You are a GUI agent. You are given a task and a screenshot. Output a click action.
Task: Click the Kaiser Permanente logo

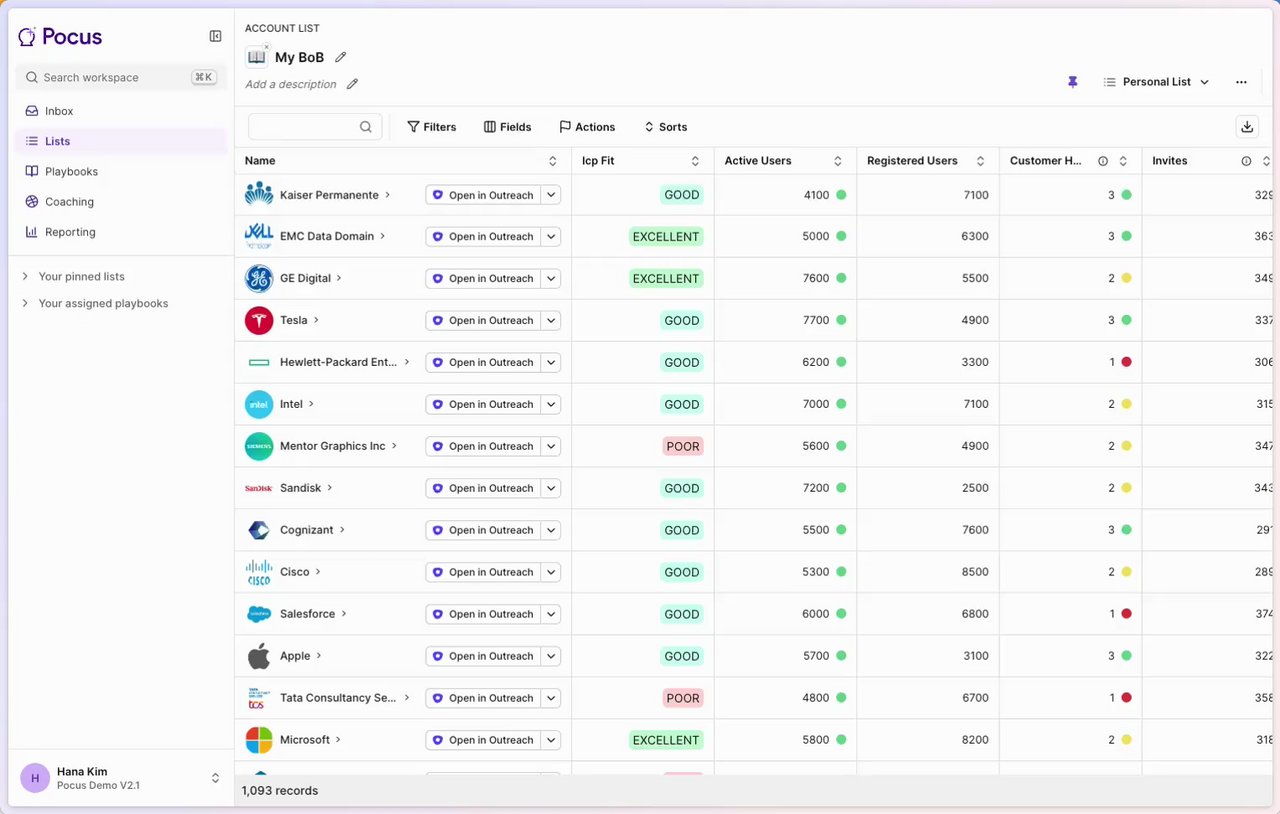click(x=259, y=194)
